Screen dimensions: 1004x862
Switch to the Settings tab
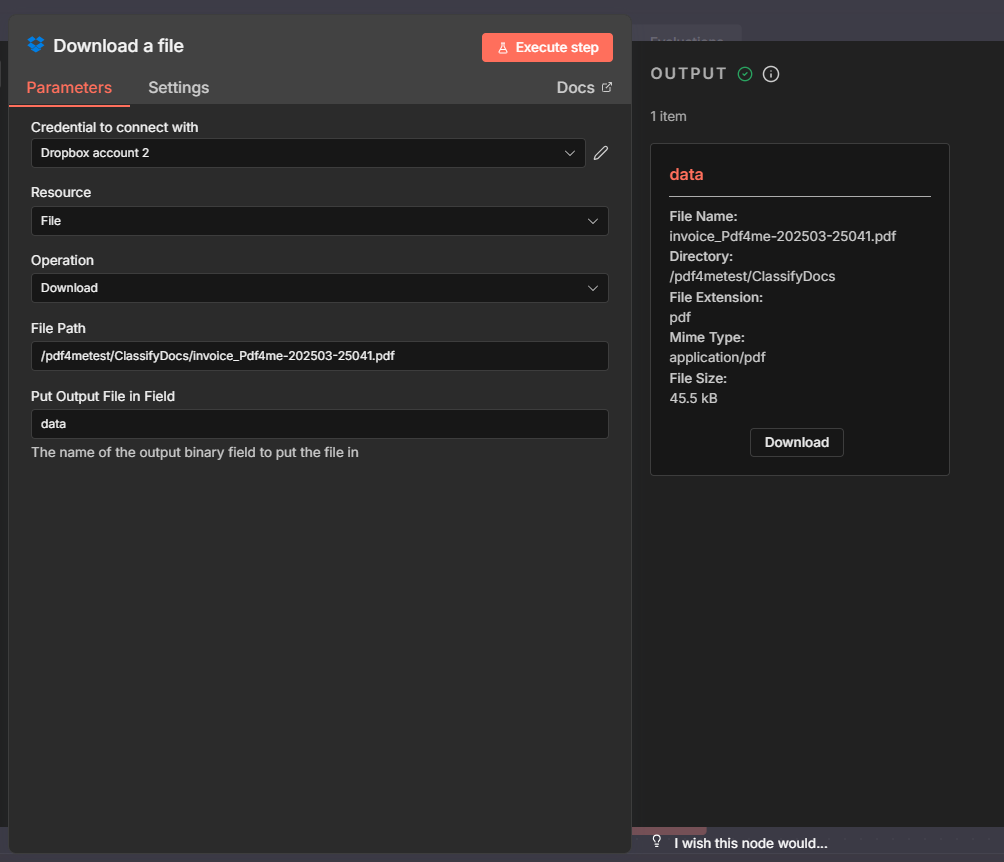pos(178,87)
